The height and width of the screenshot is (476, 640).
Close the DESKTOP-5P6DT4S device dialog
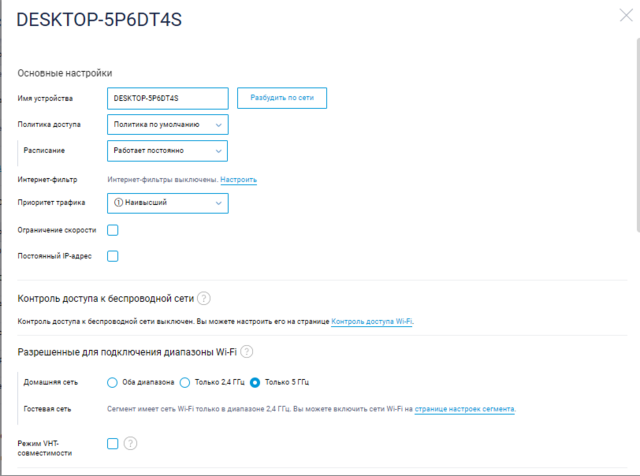pyautogui.click(x=627, y=15)
